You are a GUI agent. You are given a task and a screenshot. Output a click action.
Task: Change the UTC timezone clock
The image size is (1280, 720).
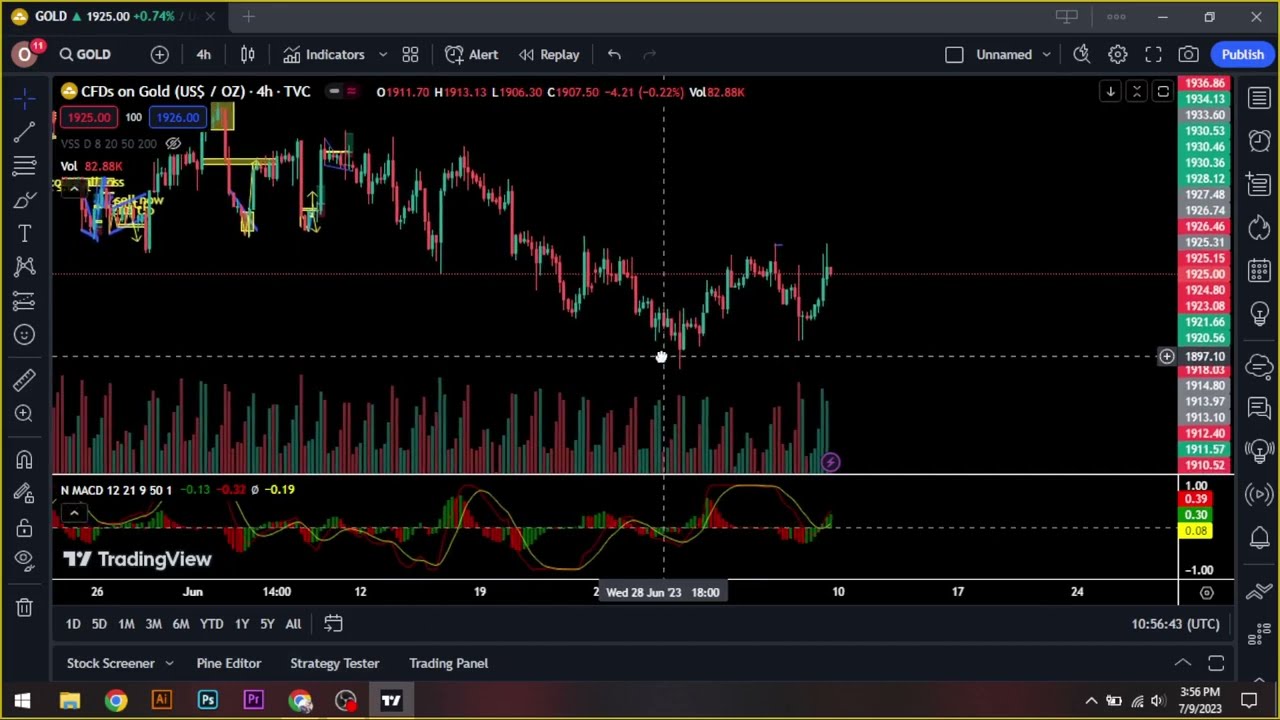point(1176,624)
